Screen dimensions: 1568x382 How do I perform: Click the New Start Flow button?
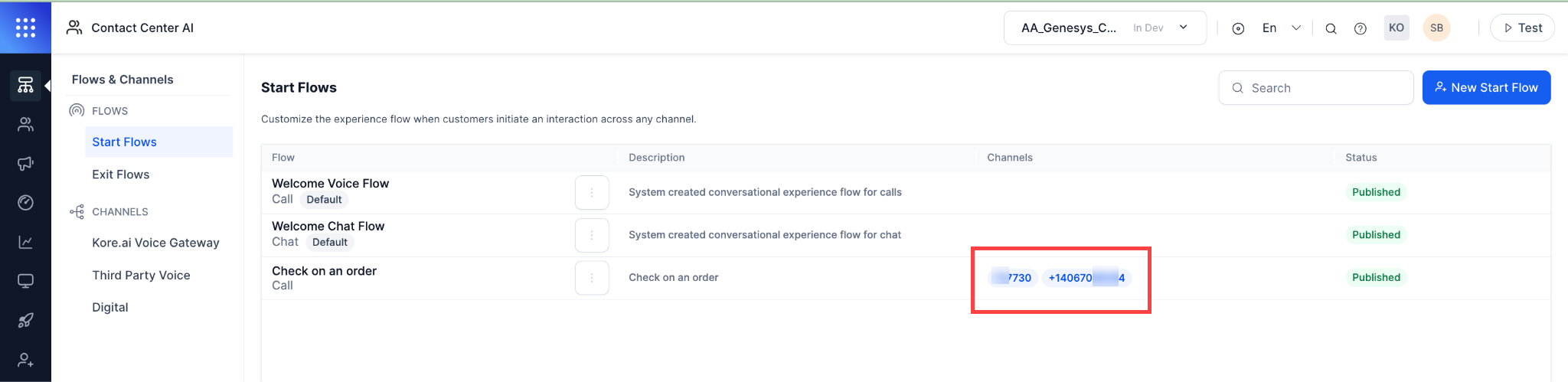click(1485, 87)
